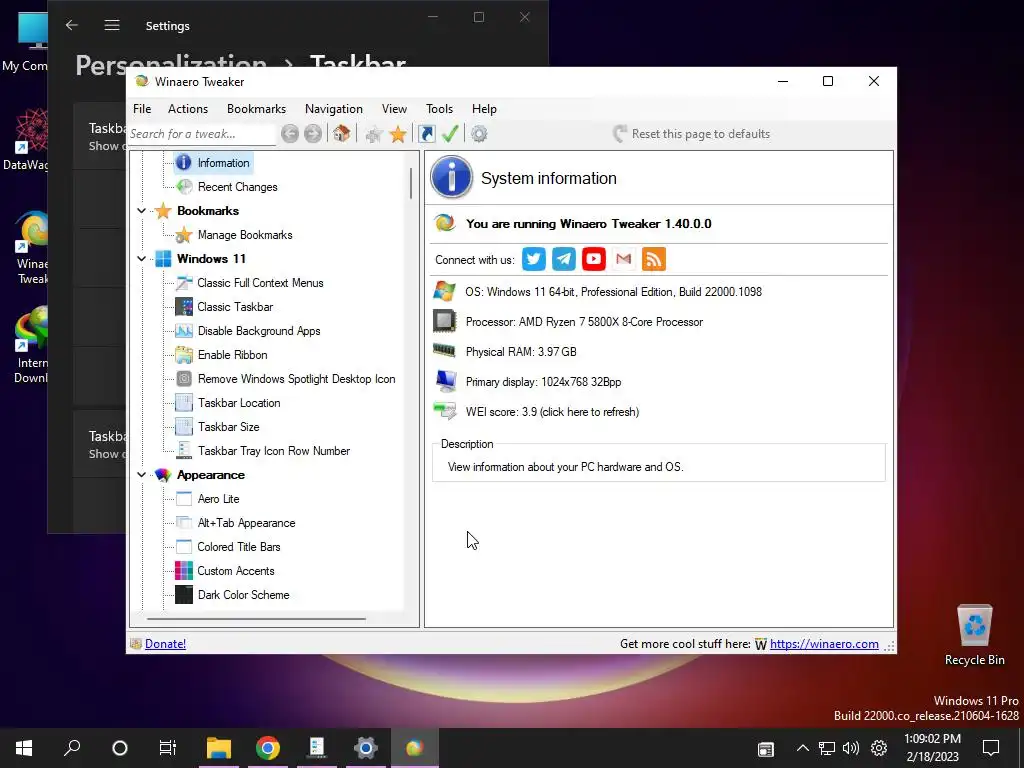The width and height of the screenshot is (1024, 768).
Task: Click the Add bookmark gray star-plus icon
Action: click(x=374, y=135)
